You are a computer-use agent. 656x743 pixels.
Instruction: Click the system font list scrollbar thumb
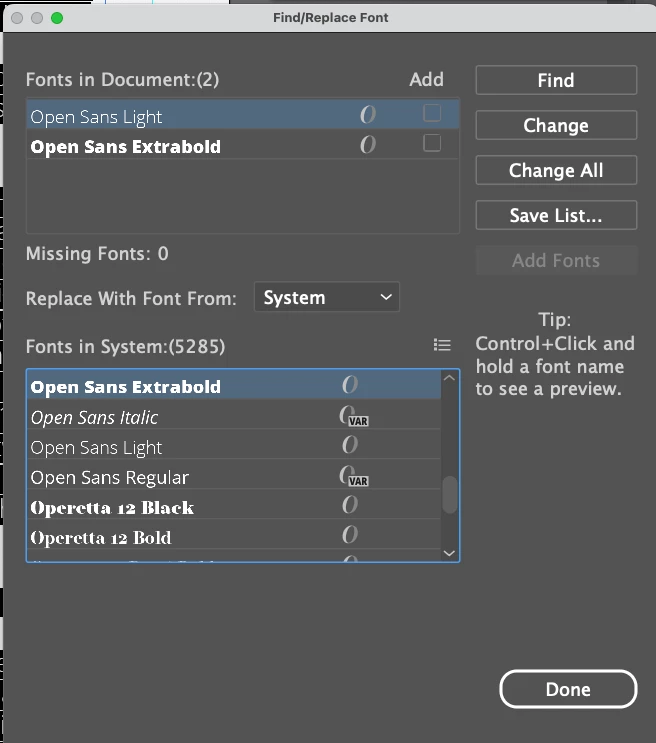click(x=449, y=495)
